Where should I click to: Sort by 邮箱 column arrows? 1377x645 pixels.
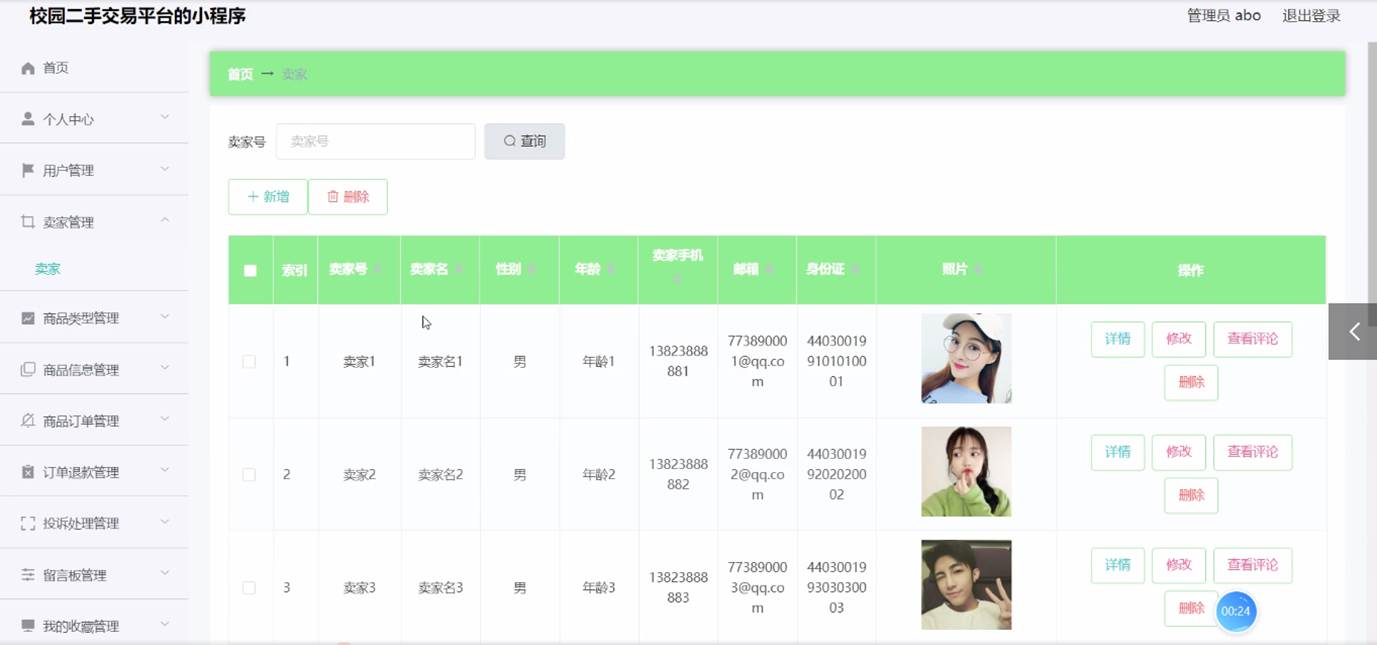pos(768,270)
